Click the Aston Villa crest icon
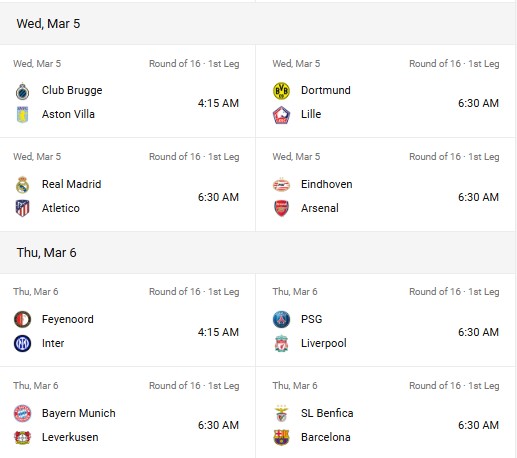The image size is (517, 458). click(22, 115)
